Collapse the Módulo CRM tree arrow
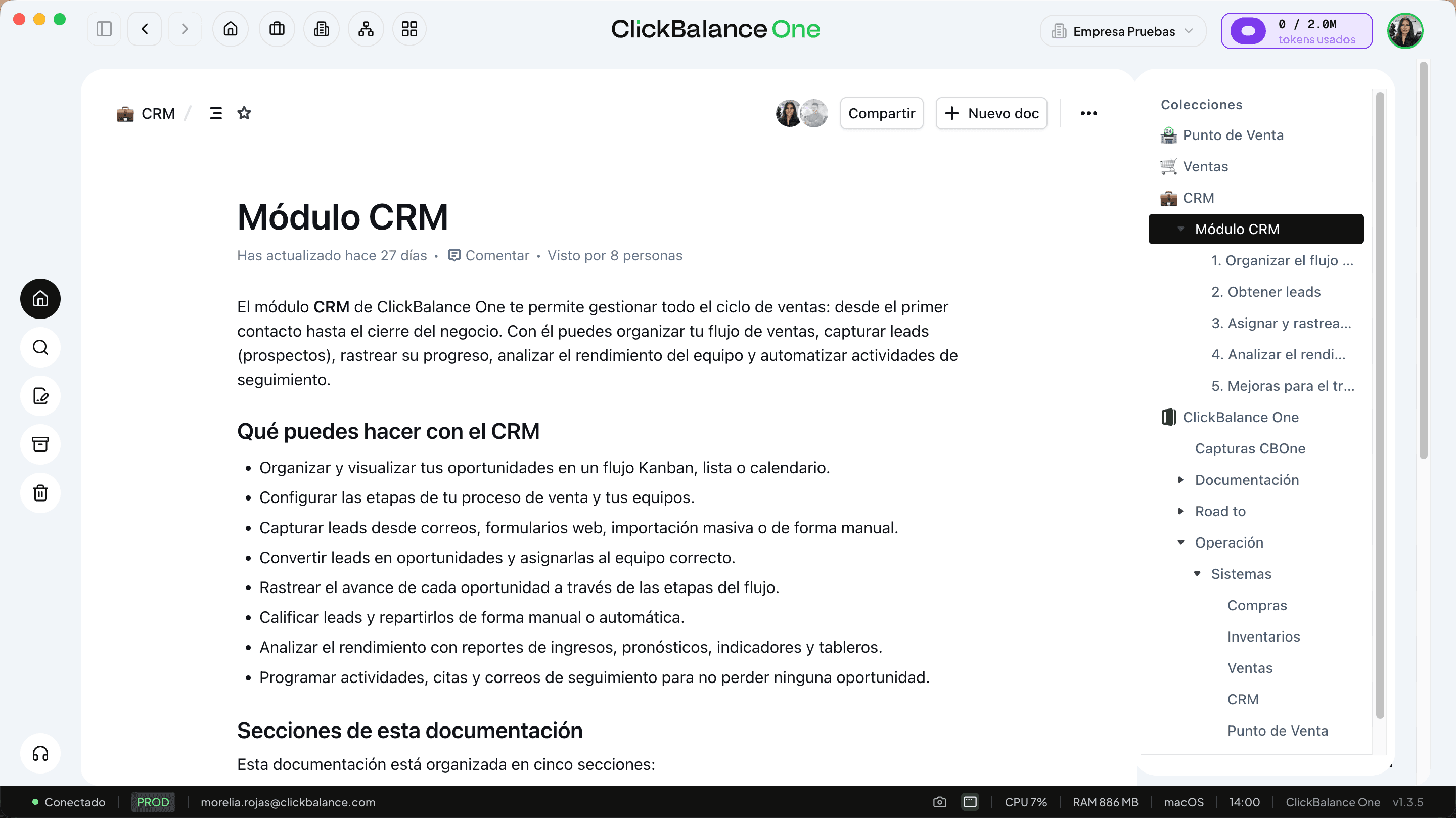 tap(1181, 229)
